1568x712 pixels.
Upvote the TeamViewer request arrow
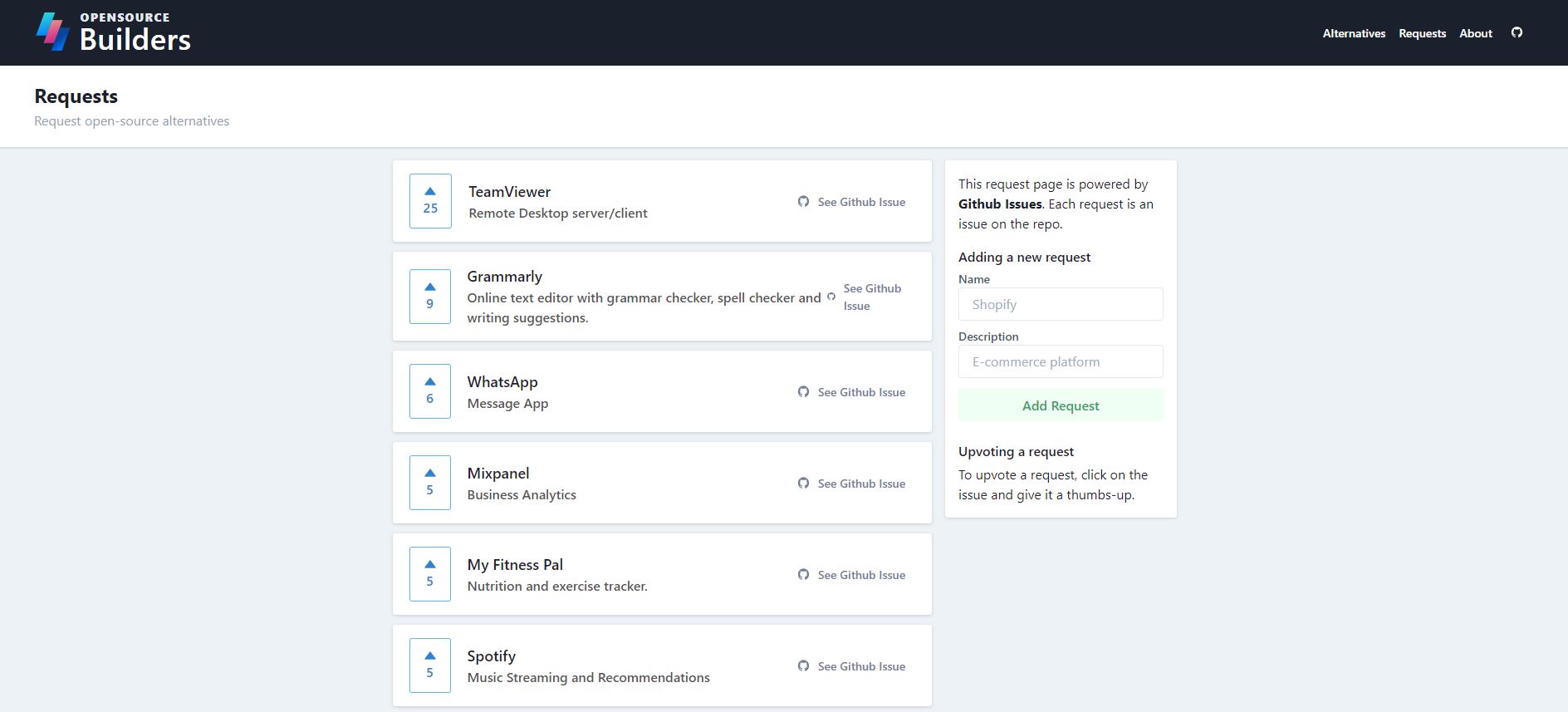coord(430,191)
